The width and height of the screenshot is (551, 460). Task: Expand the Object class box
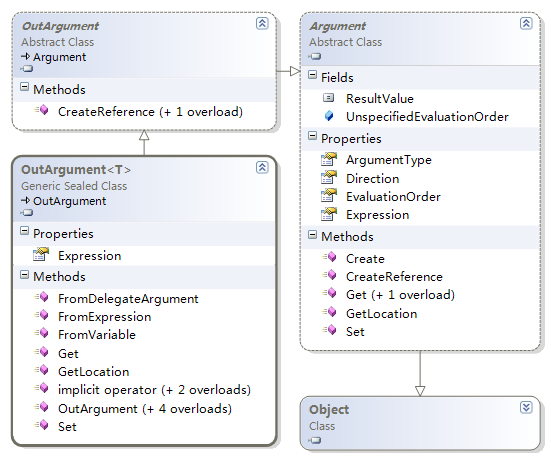point(526,407)
